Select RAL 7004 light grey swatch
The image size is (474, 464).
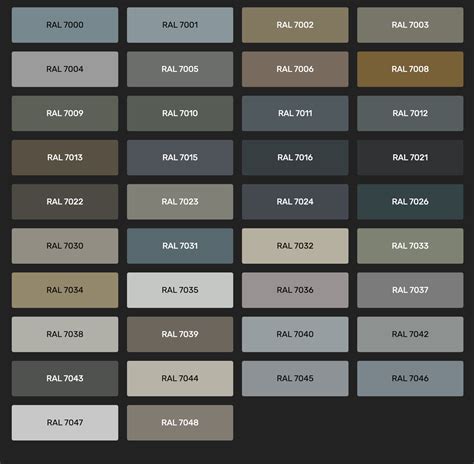click(65, 69)
